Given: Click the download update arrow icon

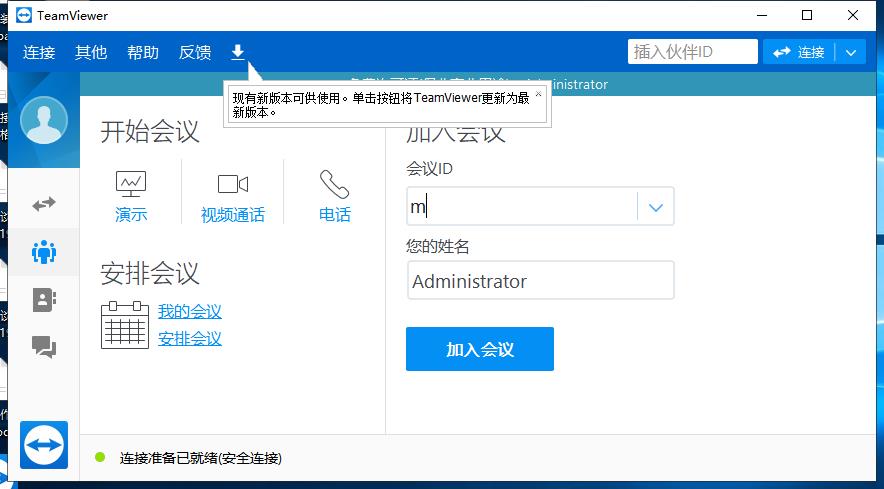Looking at the screenshot, I should [238, 52].
